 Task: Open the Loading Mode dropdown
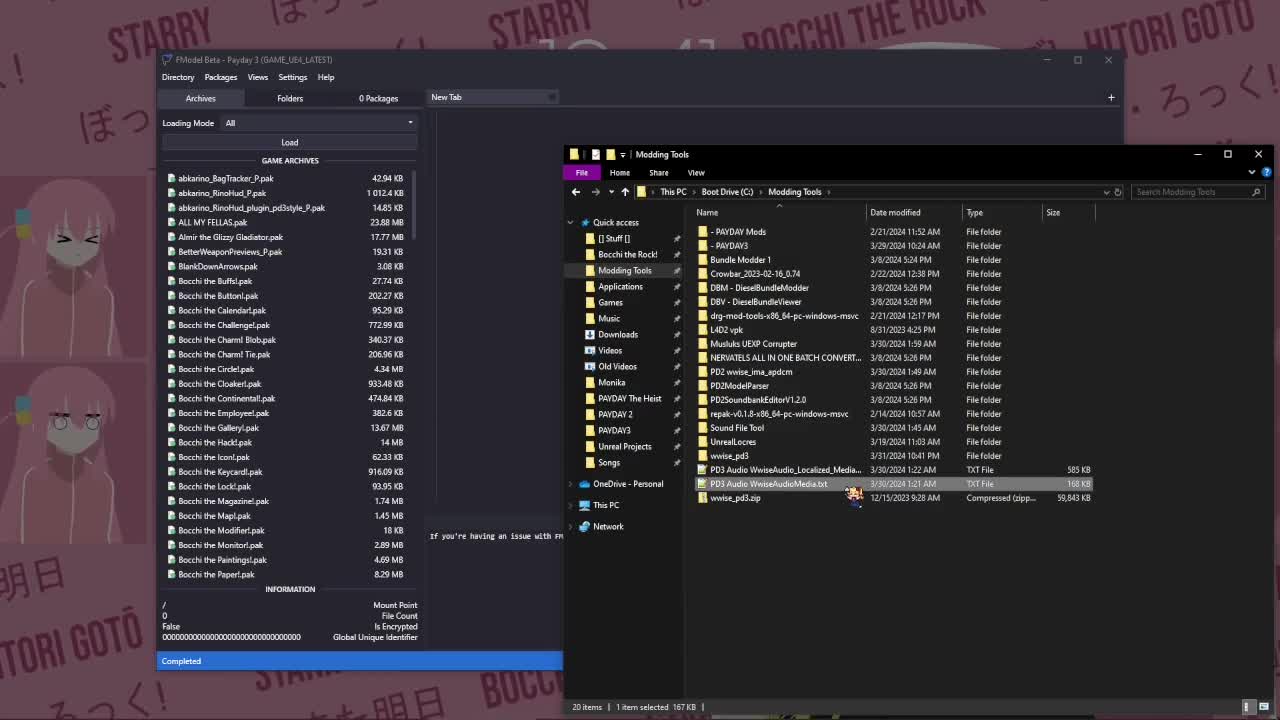coord(318,123)
